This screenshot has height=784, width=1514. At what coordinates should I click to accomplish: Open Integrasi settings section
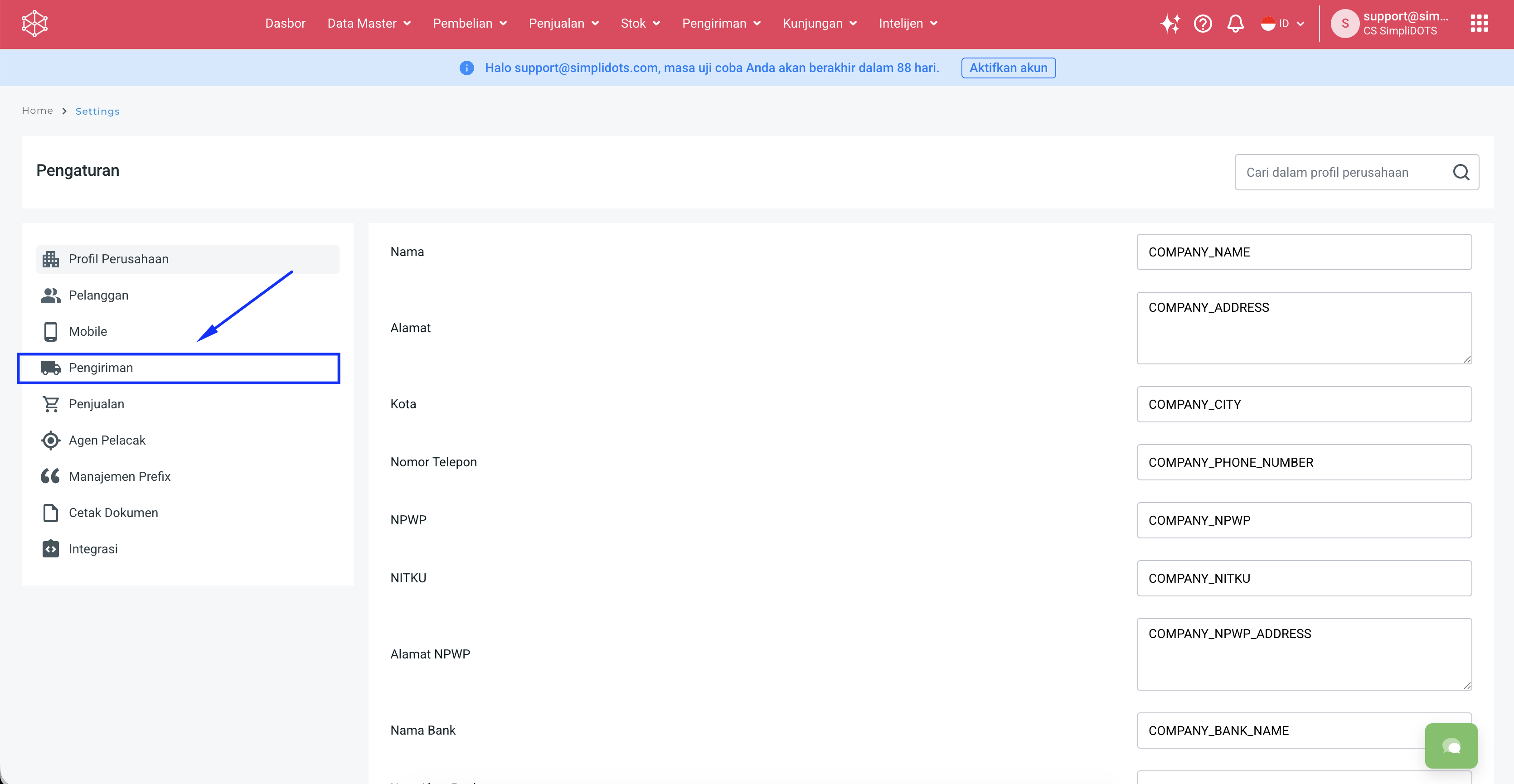[x=93, y=549]
